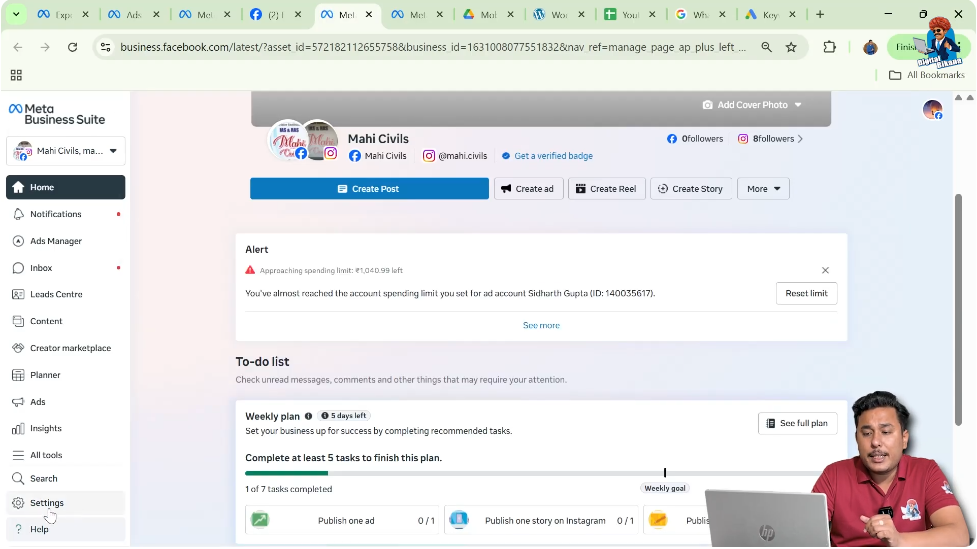The image size is (977, 549).
Task: Click the See more link in Alert
Action: (x=541, y=325)
